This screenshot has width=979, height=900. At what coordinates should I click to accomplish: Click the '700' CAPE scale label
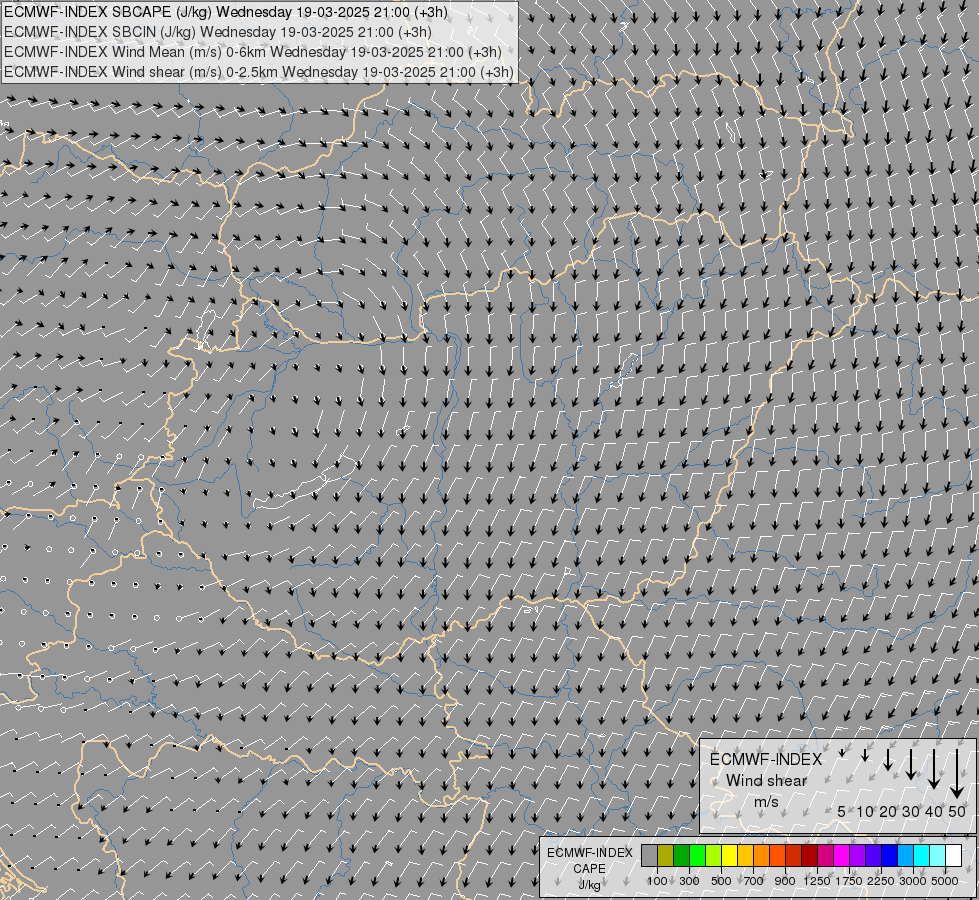pyautogui.click(x=754, y=881)
